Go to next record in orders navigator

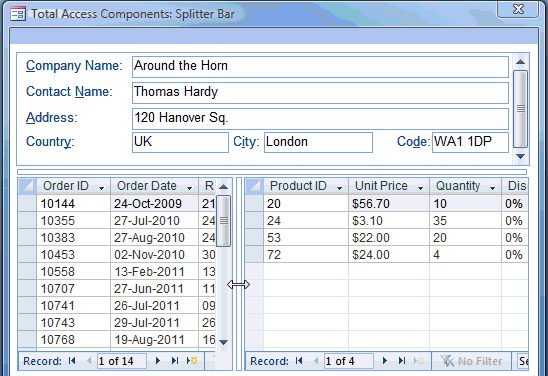coord(158,361)
